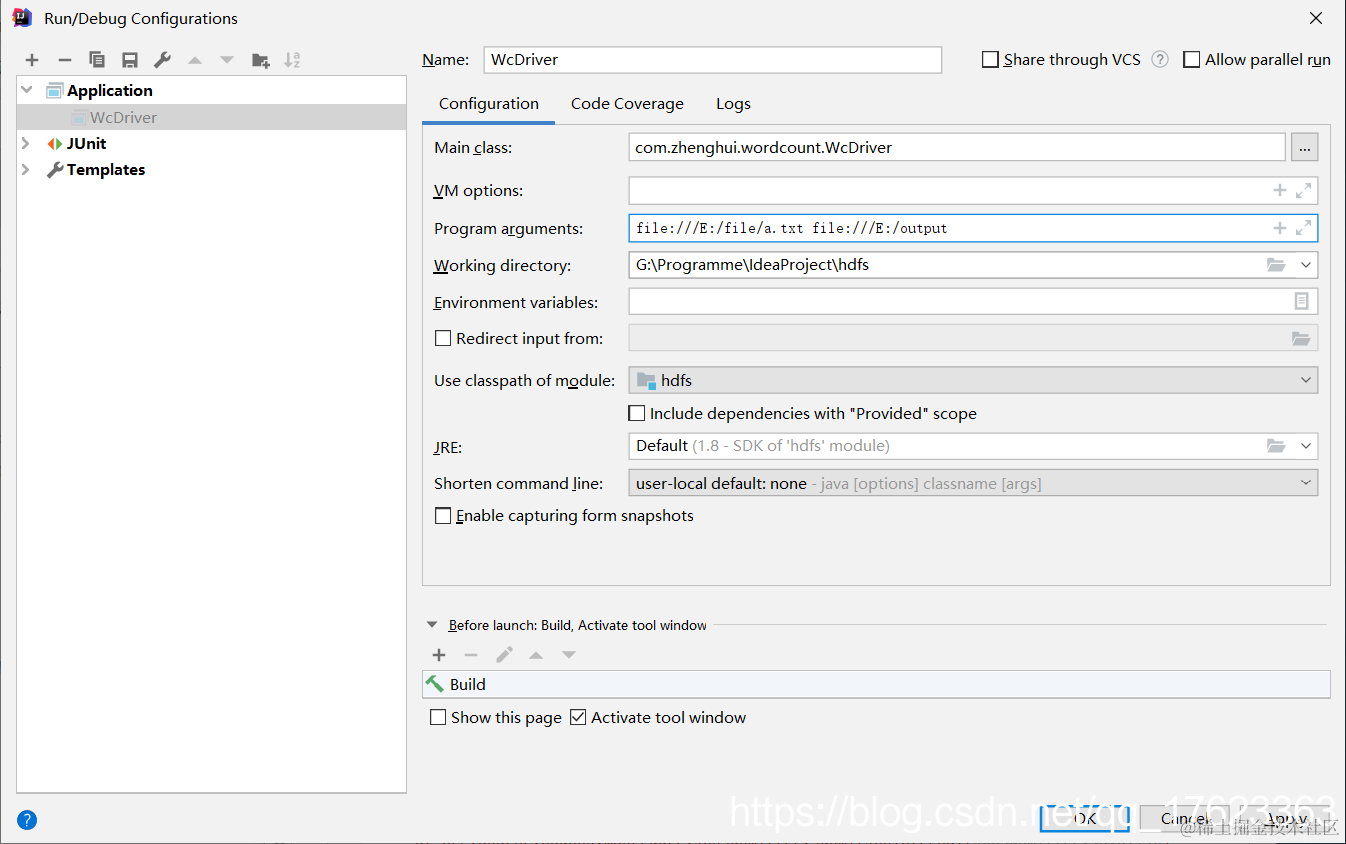
Task: Collapse the Application tree node
Action: pyautogui.click(x=27, y=90)
